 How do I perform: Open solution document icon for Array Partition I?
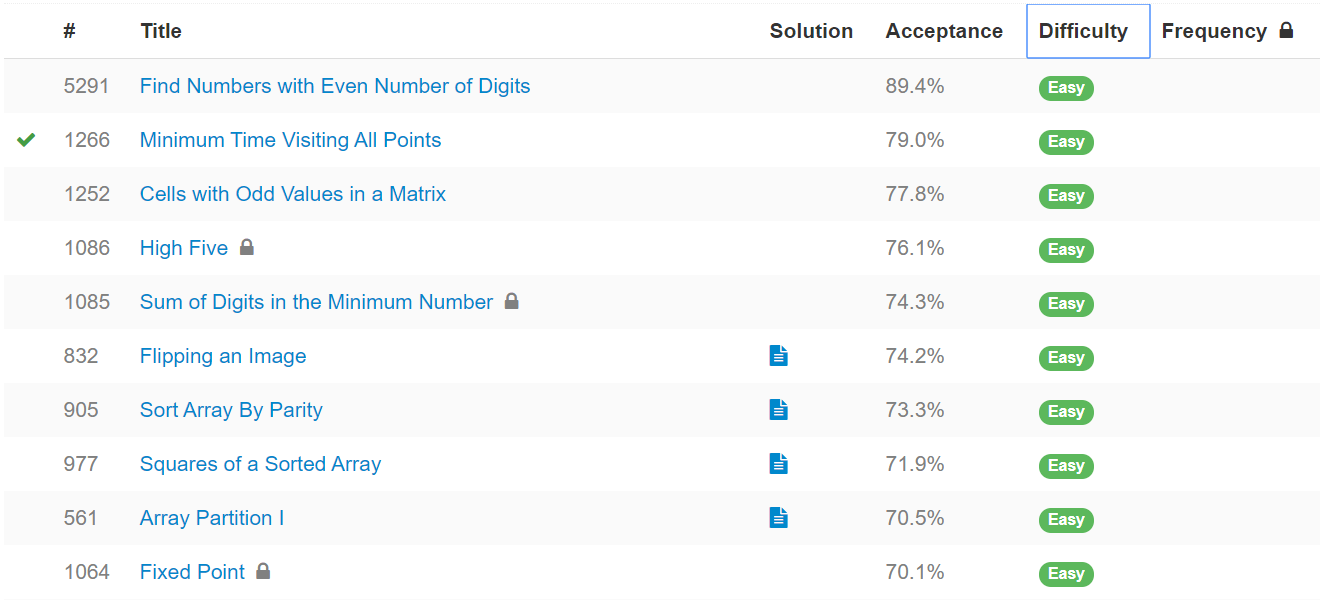[779, 517]
